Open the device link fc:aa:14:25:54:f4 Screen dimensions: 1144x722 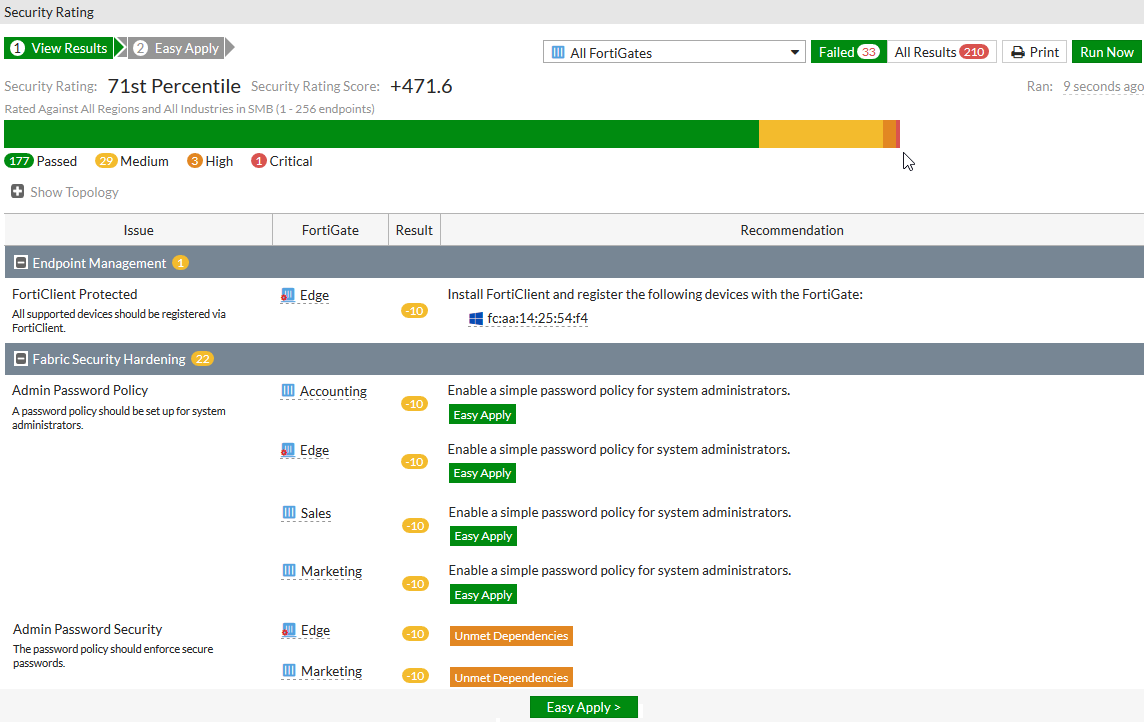tap(538, 319)
